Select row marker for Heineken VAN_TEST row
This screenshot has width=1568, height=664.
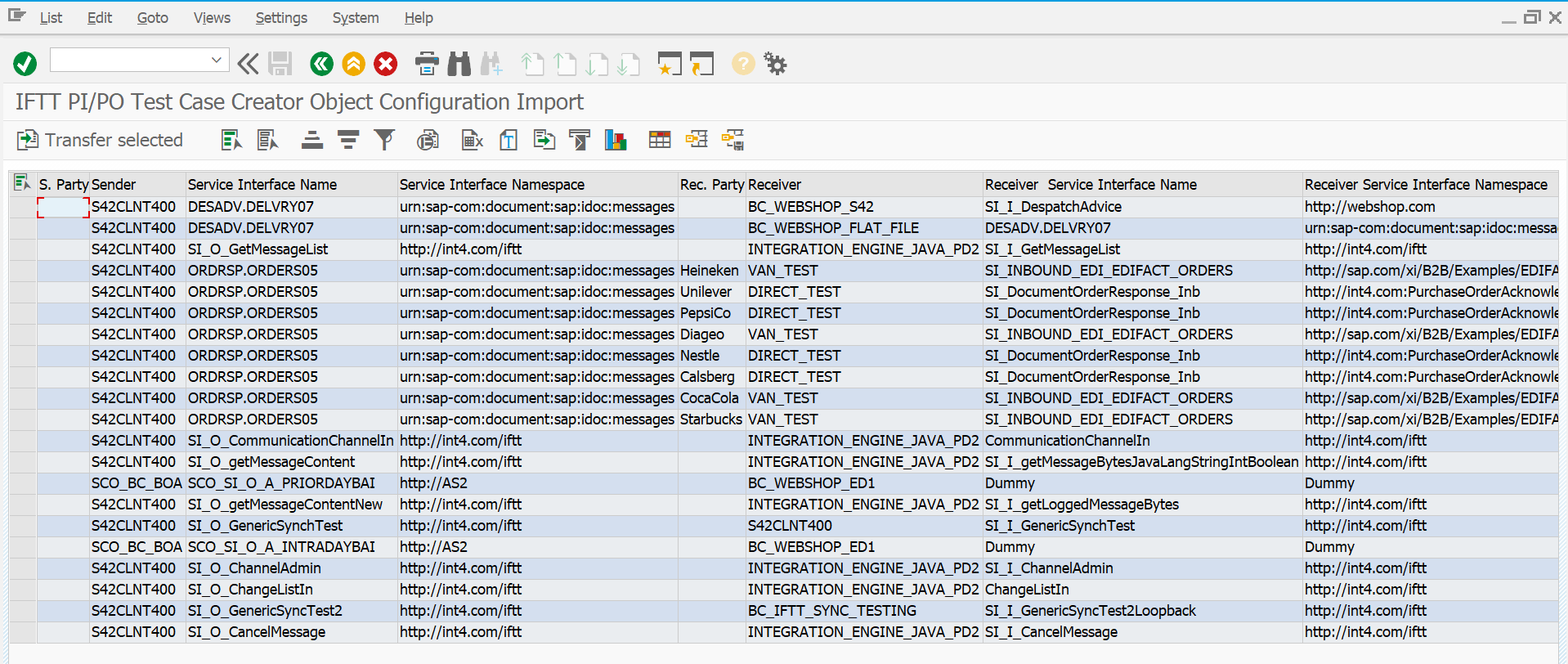tap(22, 271)
